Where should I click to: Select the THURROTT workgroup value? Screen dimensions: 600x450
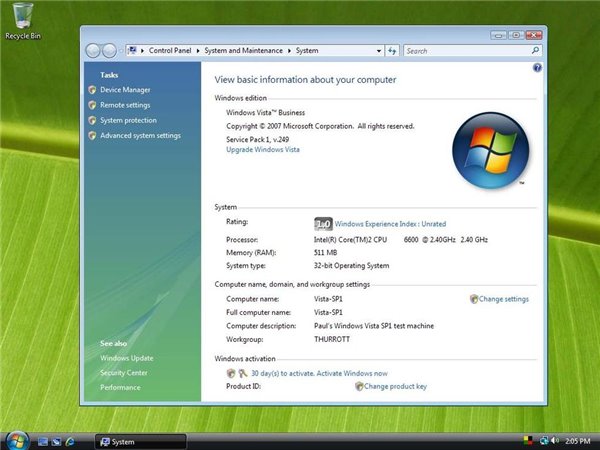332,339
